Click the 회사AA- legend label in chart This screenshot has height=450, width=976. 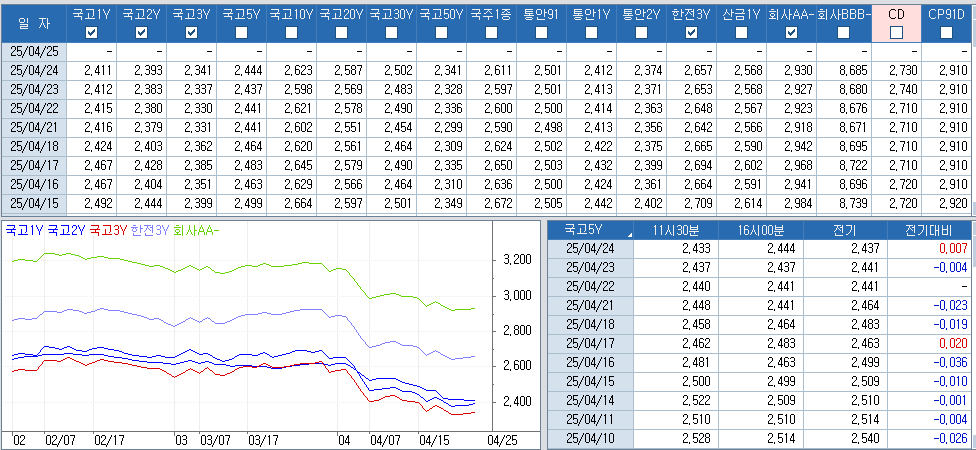196,230
